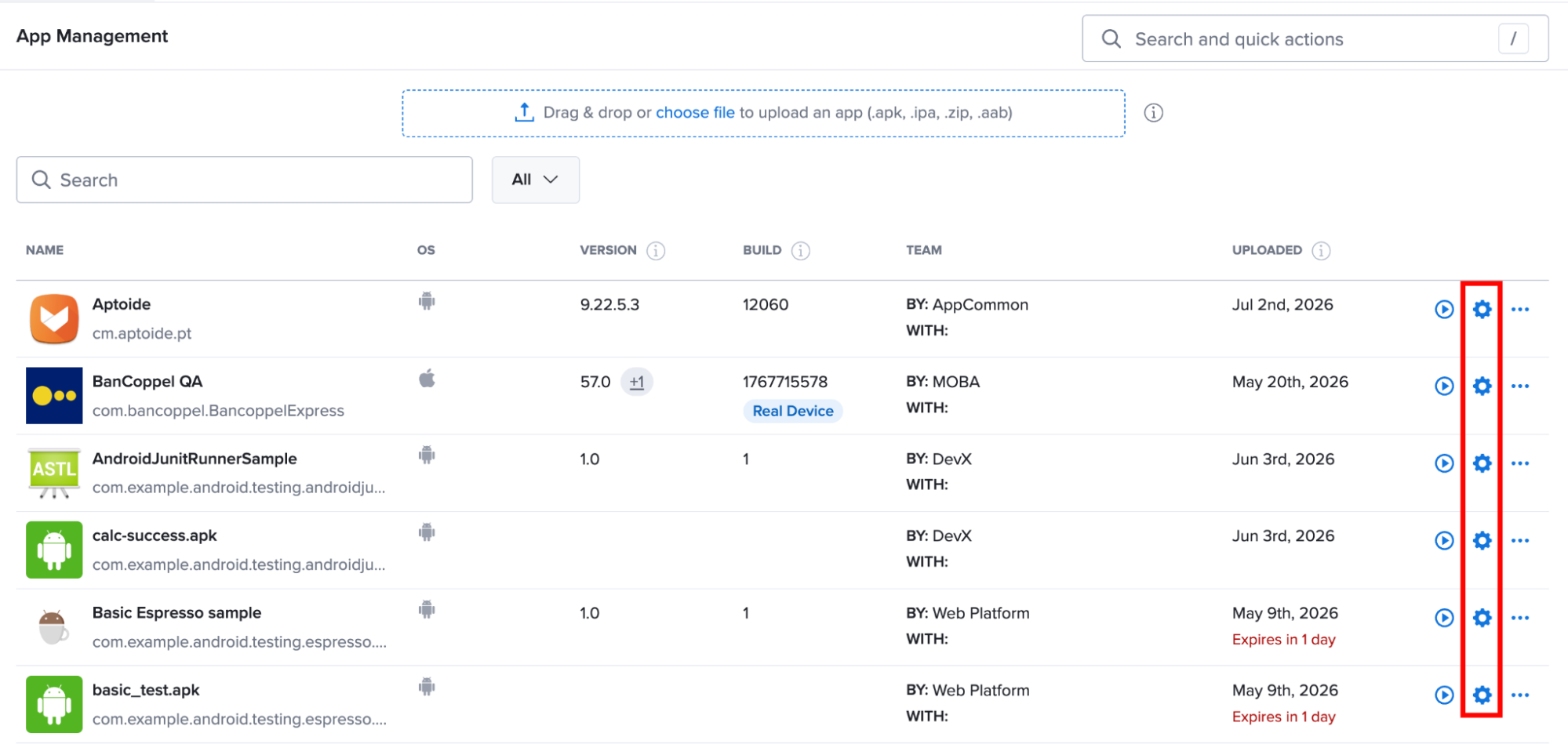Open the Basic Espresso sample app name
1568x744 pixels.
[176, 613]
